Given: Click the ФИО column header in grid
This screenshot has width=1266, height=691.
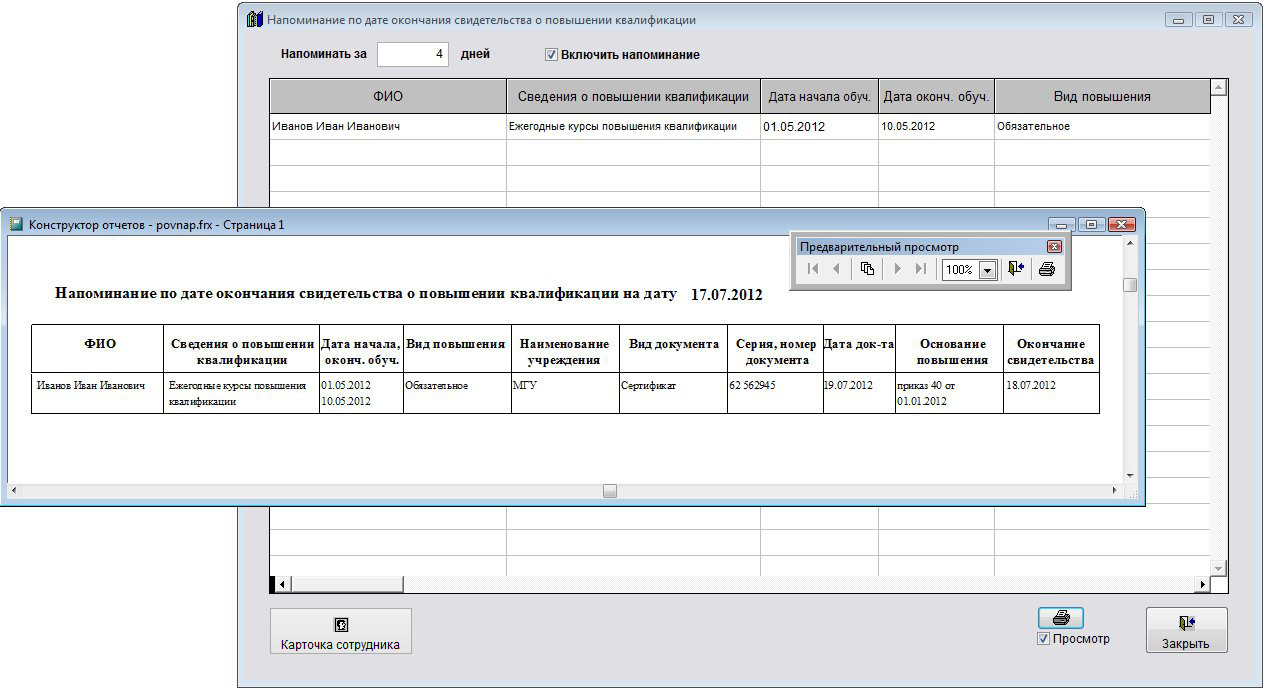Looking at the screenshot, I should point(388,97).
